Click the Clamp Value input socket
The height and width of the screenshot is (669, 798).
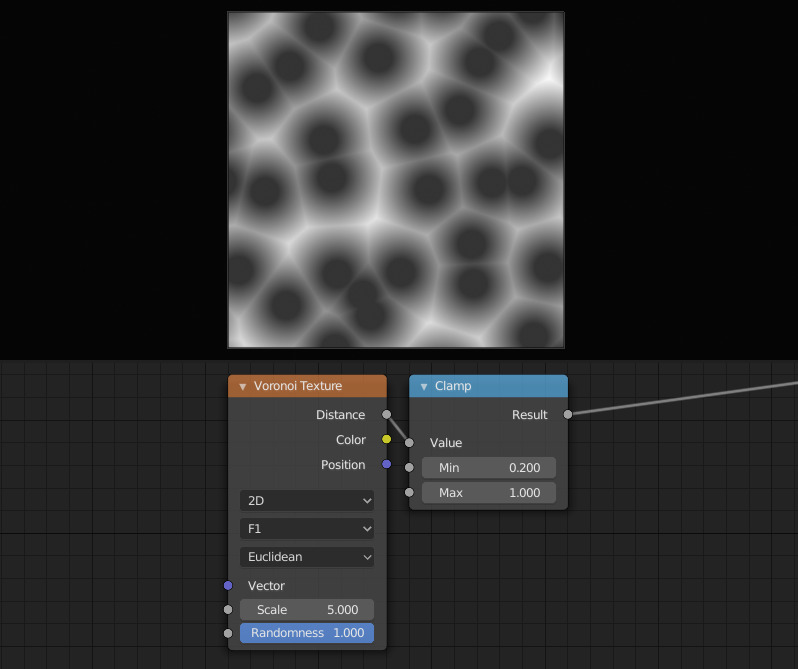(x=409, y=443)
